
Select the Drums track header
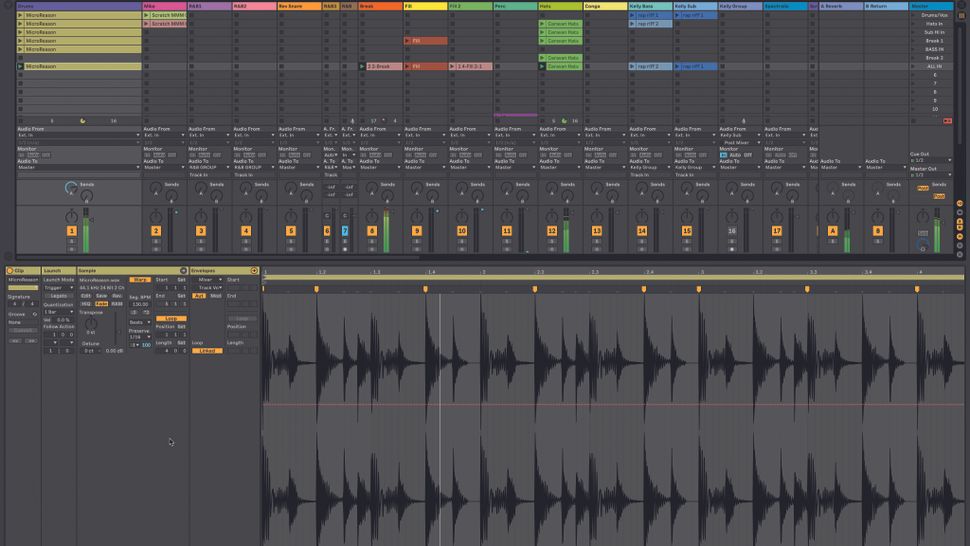[x=79, y=6]
